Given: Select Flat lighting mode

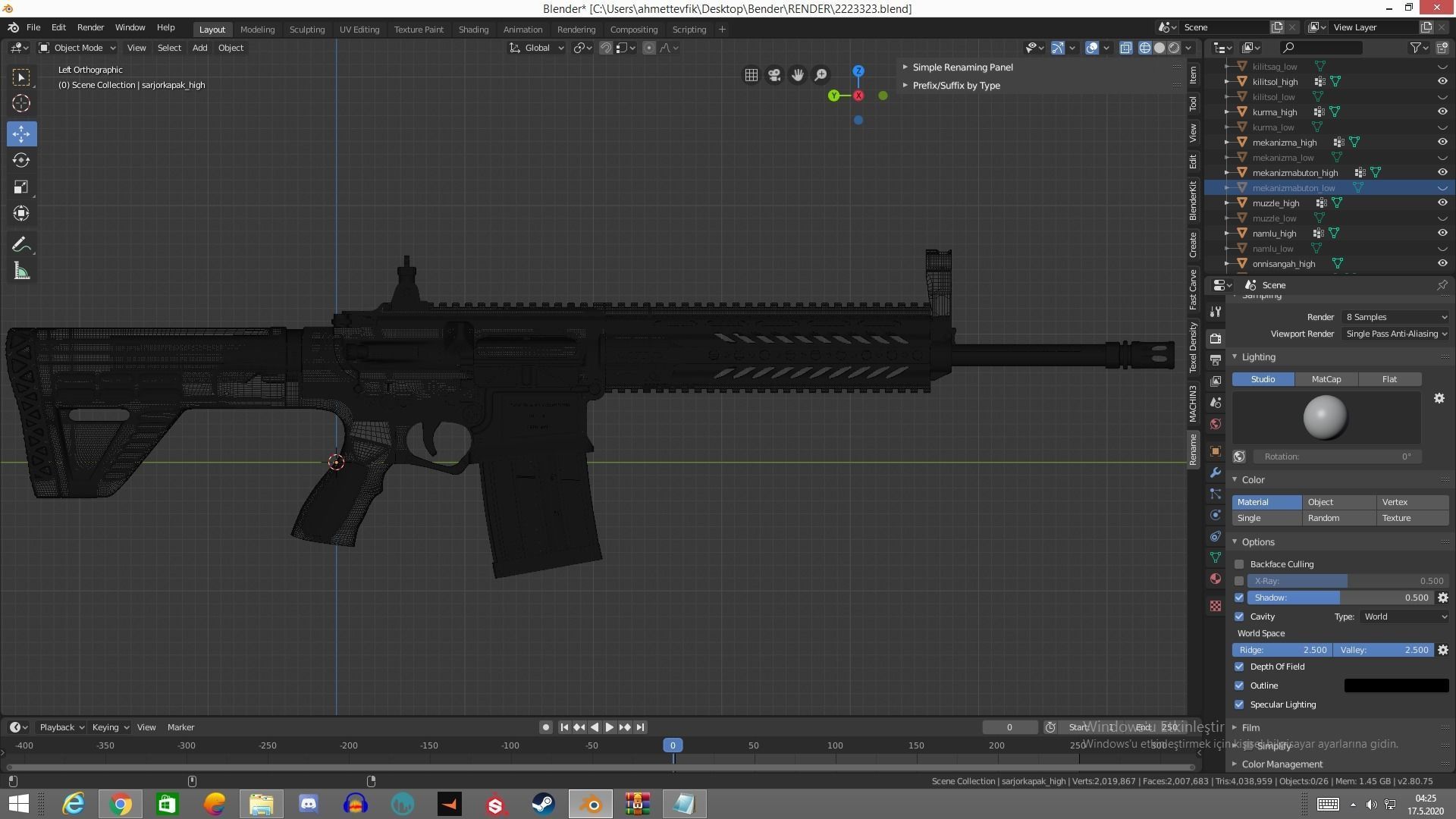Looking at the screenshot, I should click(x=1389, y=379).
